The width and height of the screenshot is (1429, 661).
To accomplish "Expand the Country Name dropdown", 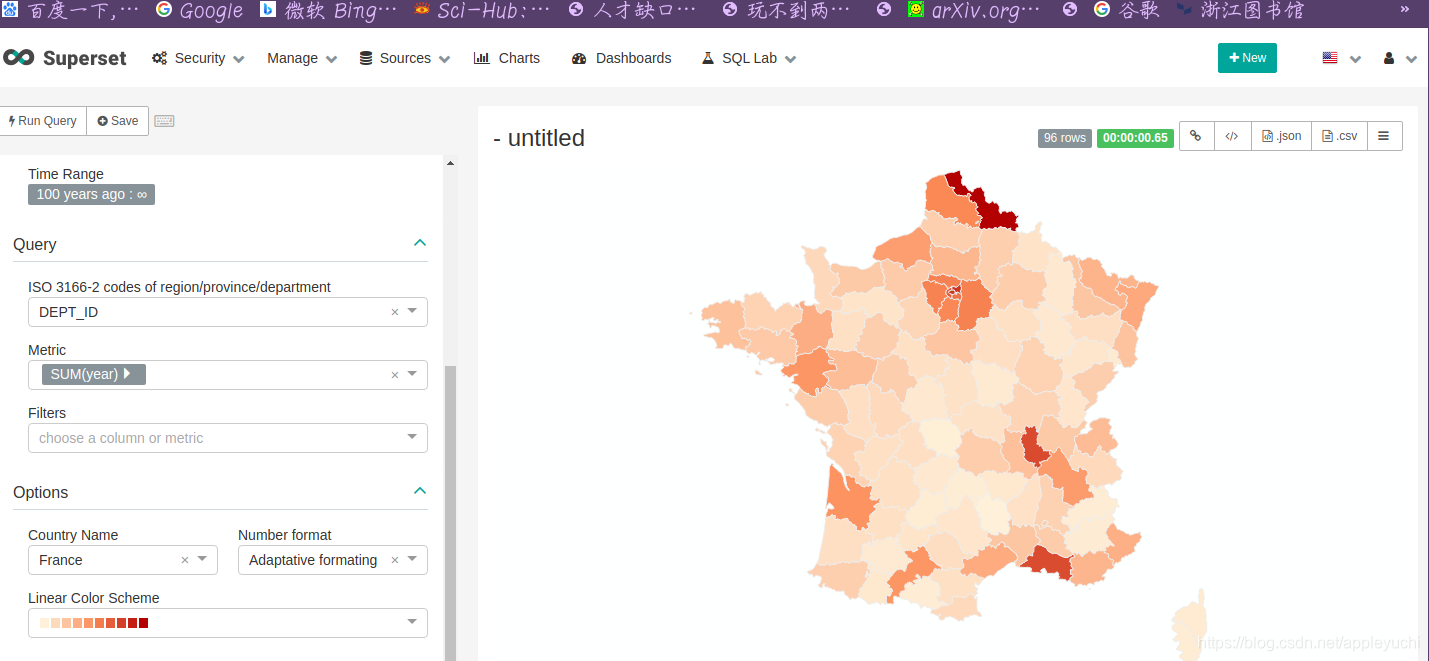I will point(203,560).
